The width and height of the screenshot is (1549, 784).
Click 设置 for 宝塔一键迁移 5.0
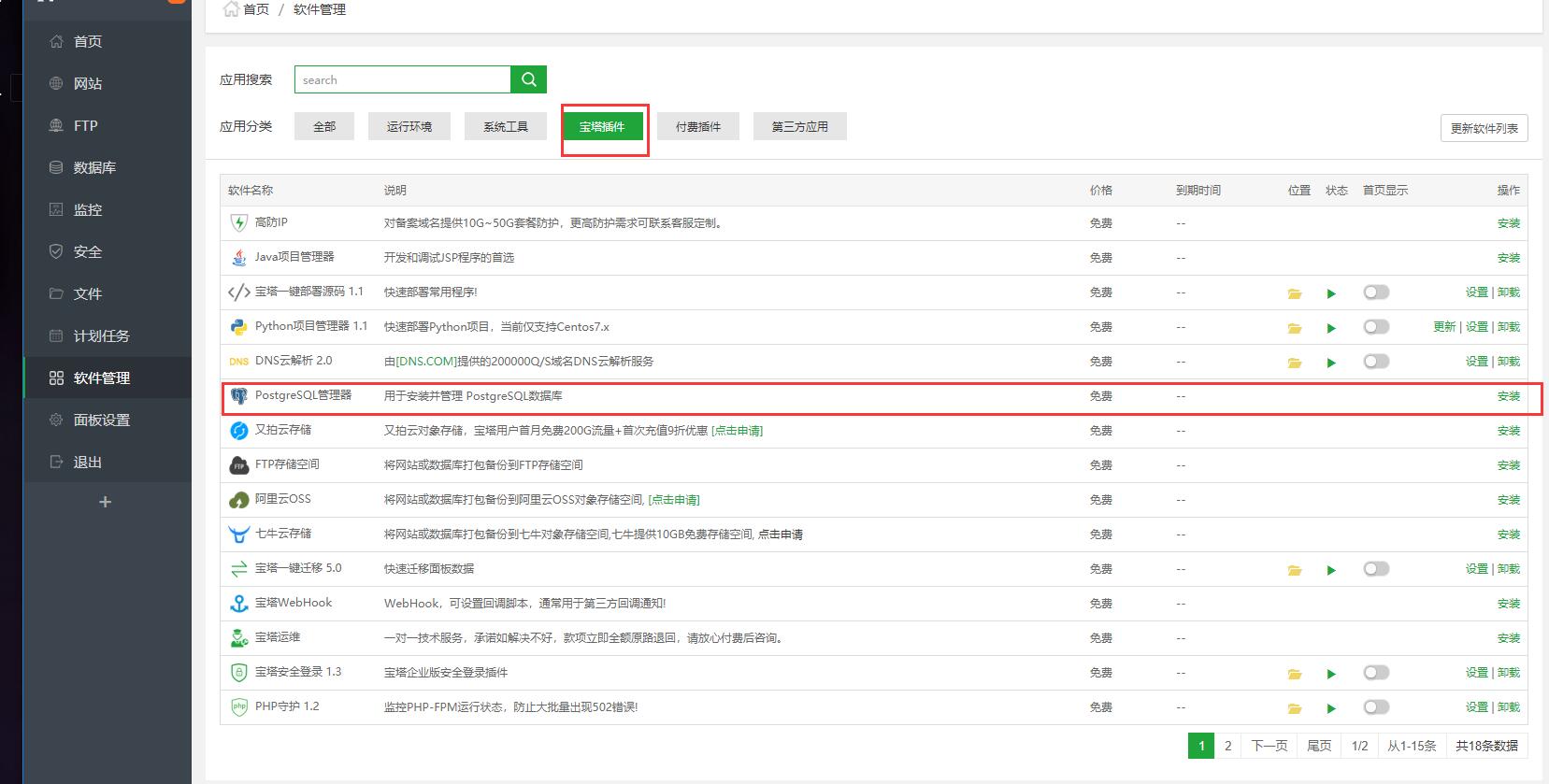(1477, 569)
